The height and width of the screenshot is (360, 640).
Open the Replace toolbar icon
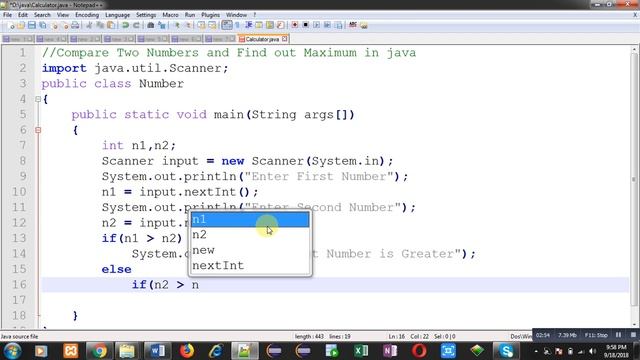tap(162, 25)
